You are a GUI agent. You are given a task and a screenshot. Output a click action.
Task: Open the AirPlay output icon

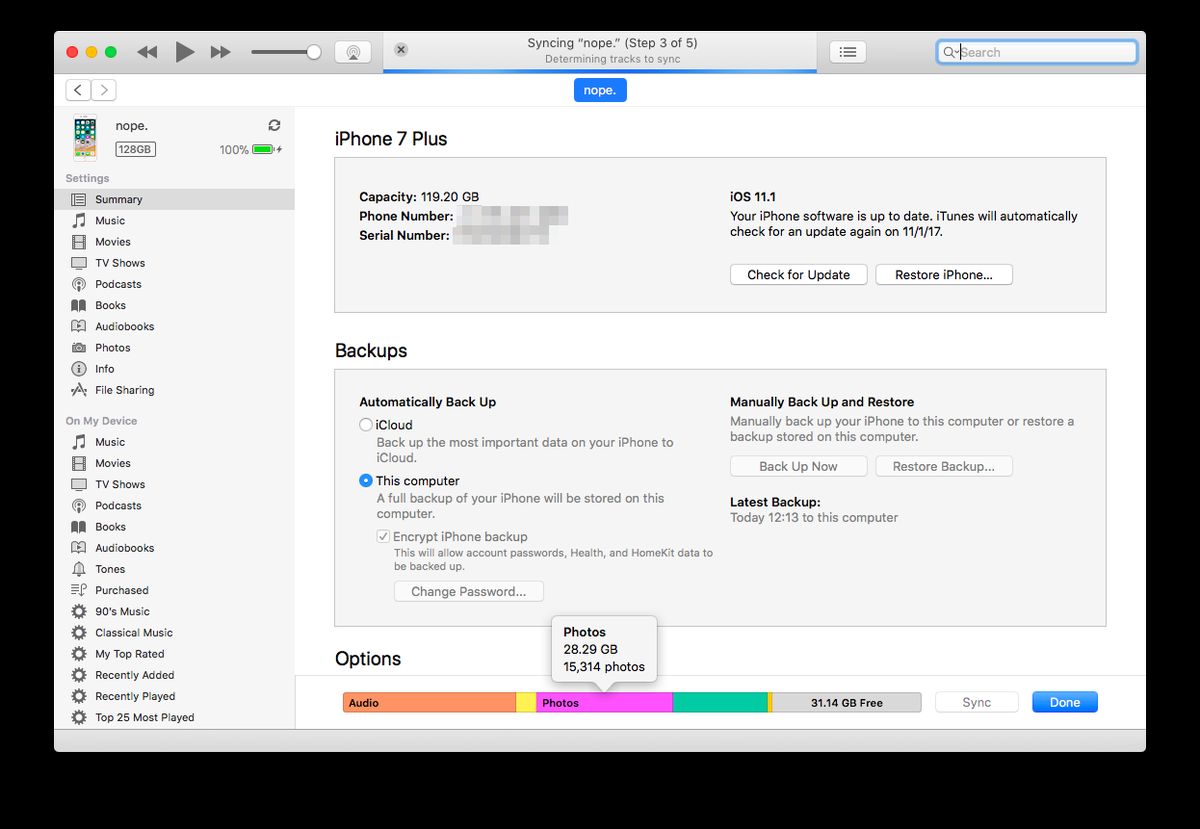pyautogui.click(x=352, y=52)
